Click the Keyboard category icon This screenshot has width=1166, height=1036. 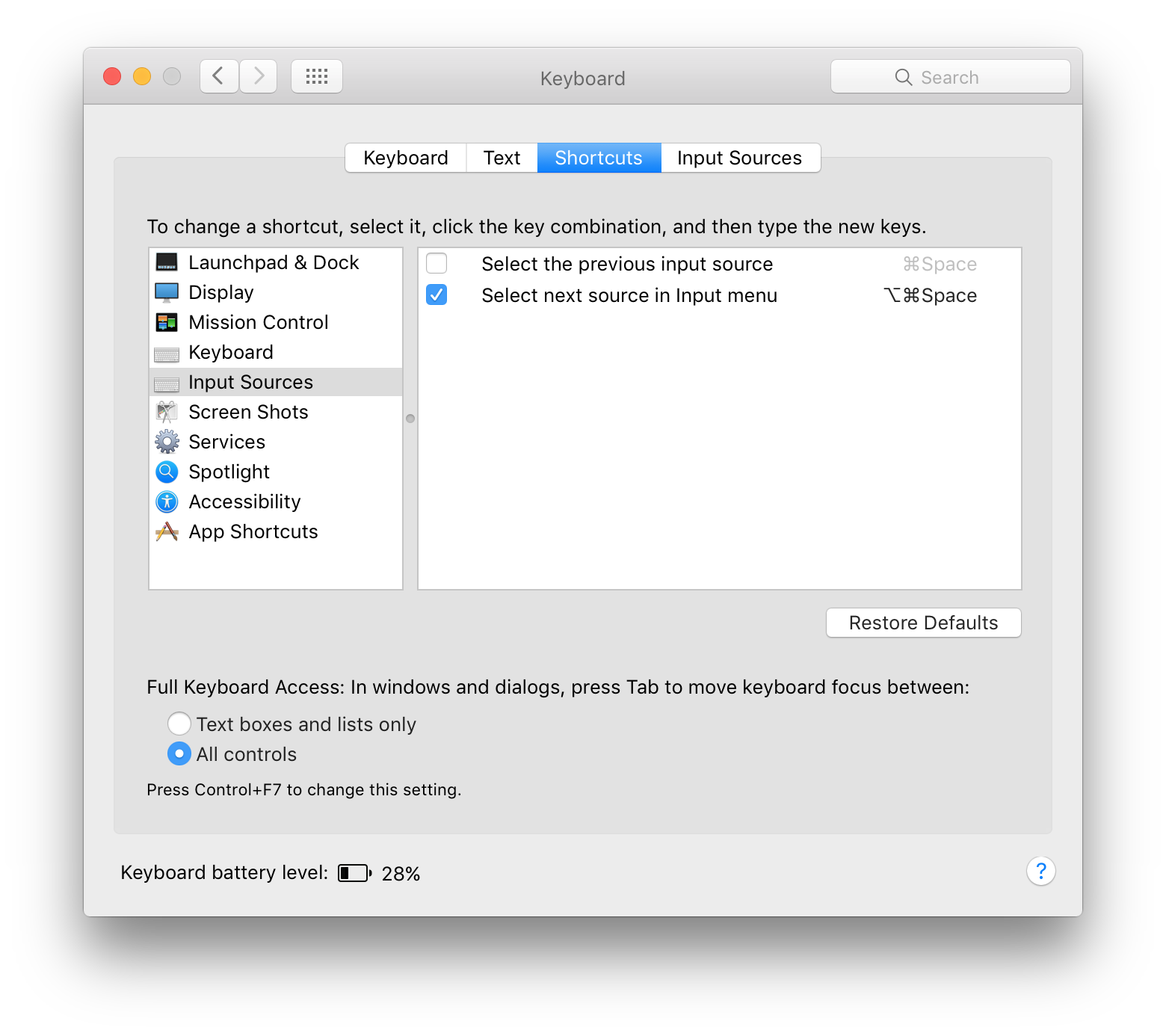tap(167, 354)
